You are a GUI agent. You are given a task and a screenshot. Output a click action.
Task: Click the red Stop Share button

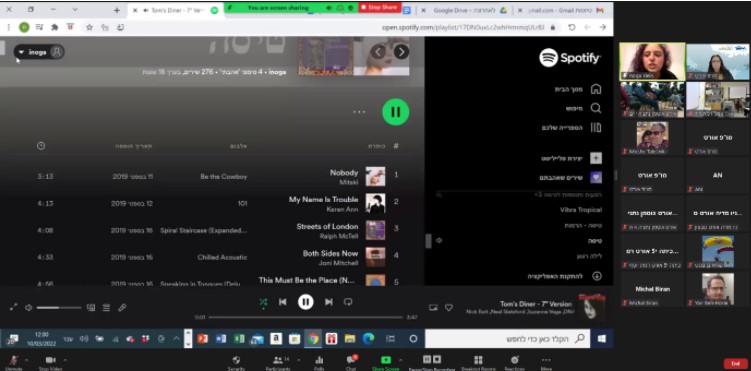point(379,7)
